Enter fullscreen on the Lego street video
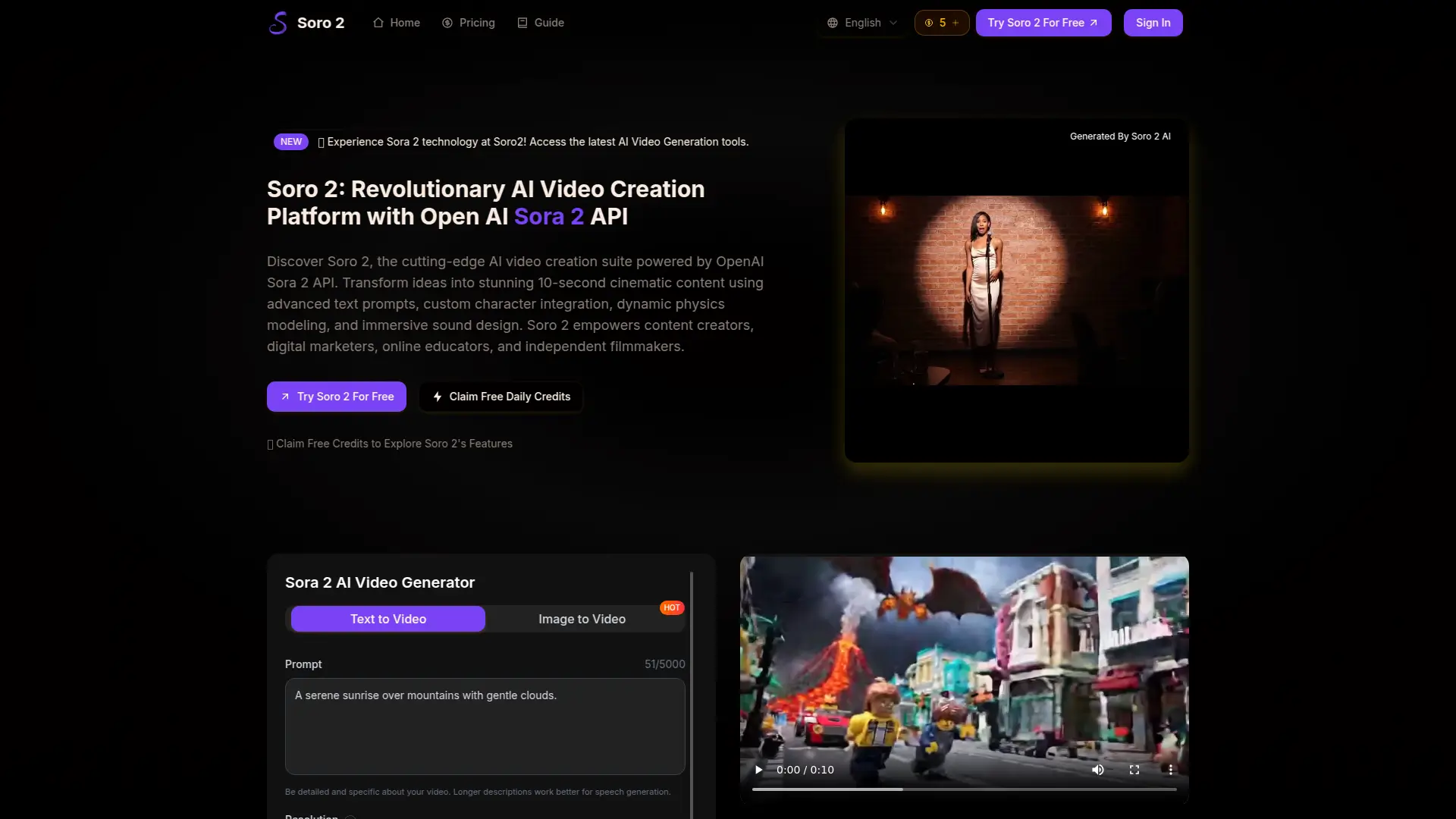The image size is (1456, 819). (1134, 770)
